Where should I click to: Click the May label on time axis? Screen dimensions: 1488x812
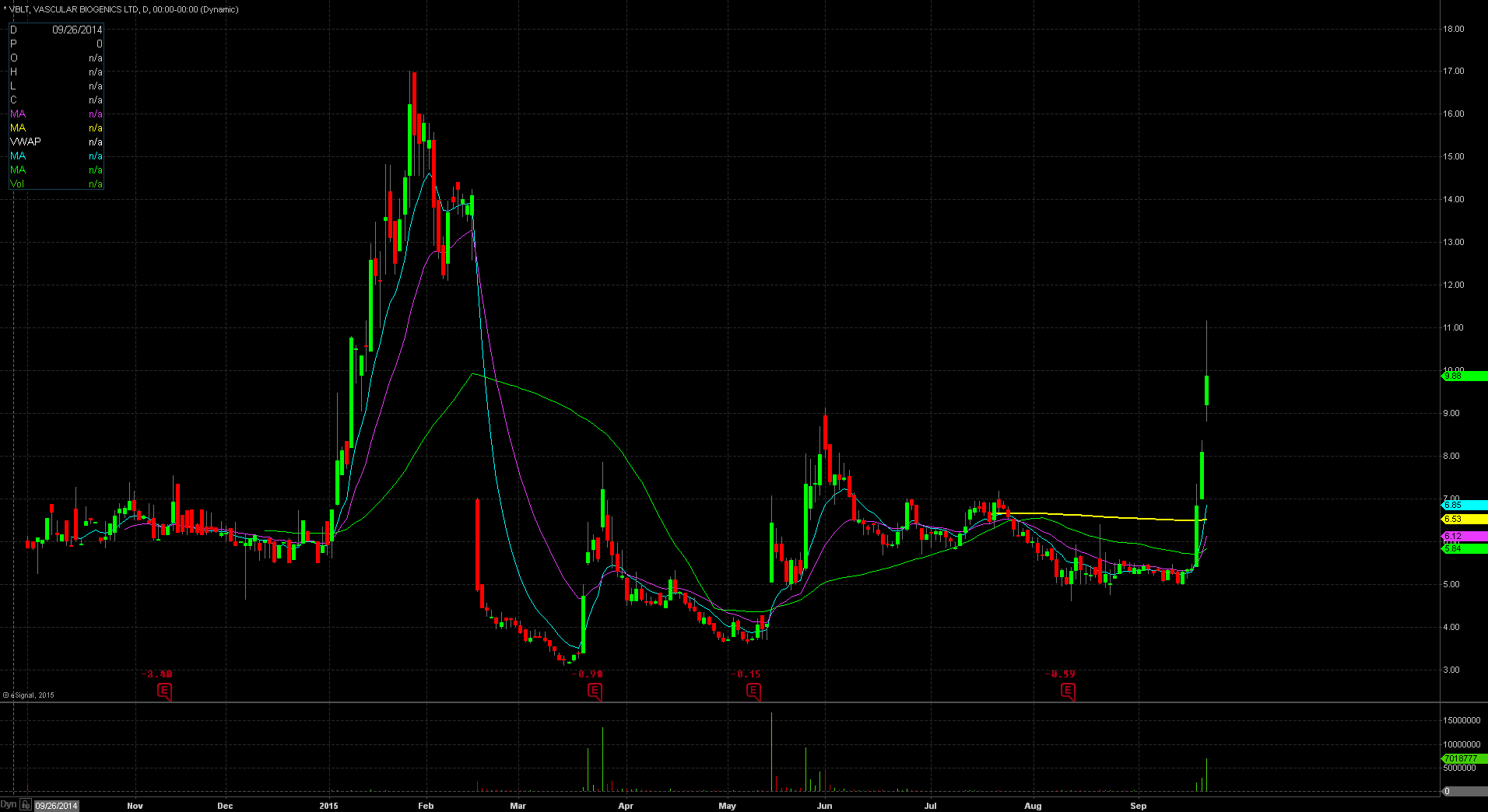point(727,806)
